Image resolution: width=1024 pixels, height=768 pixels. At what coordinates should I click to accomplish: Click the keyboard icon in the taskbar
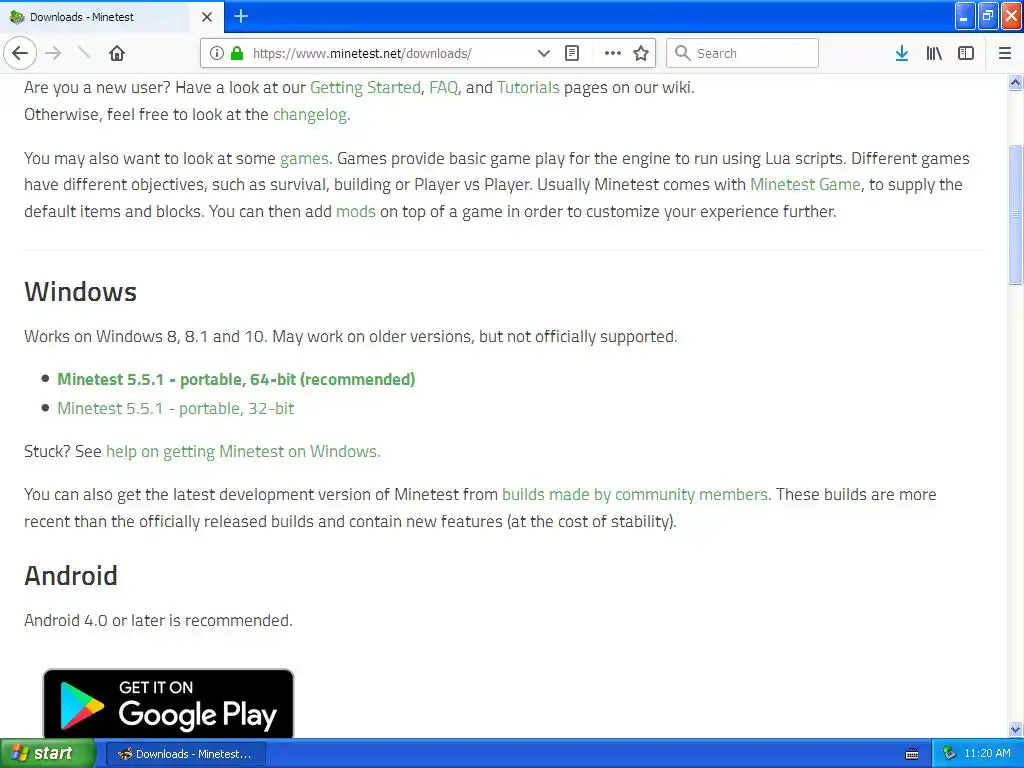pos(912,754)
